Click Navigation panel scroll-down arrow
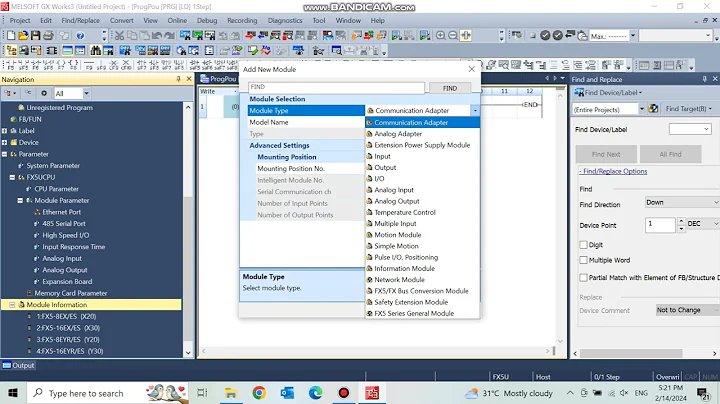Screen dimensions: 720x404 coord(188,353)
